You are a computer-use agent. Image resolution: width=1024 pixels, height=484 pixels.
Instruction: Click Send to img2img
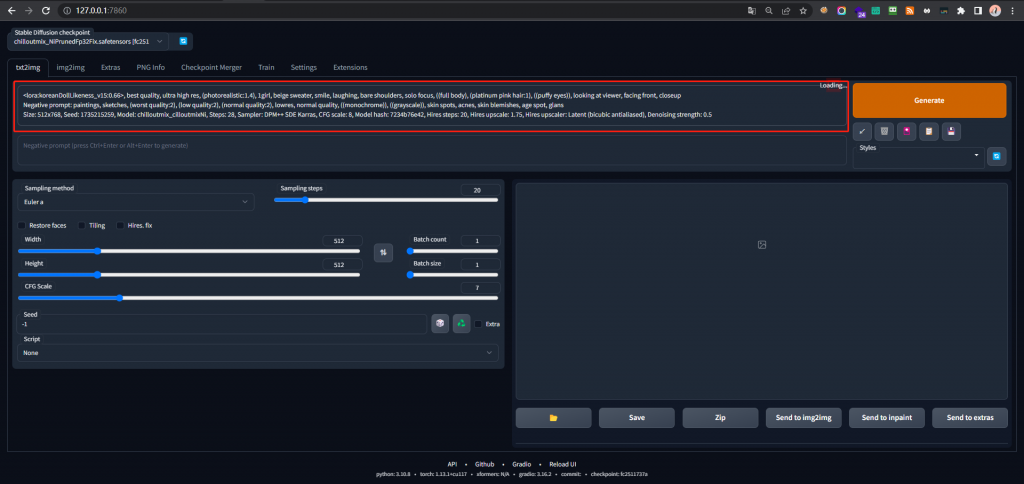803,417
